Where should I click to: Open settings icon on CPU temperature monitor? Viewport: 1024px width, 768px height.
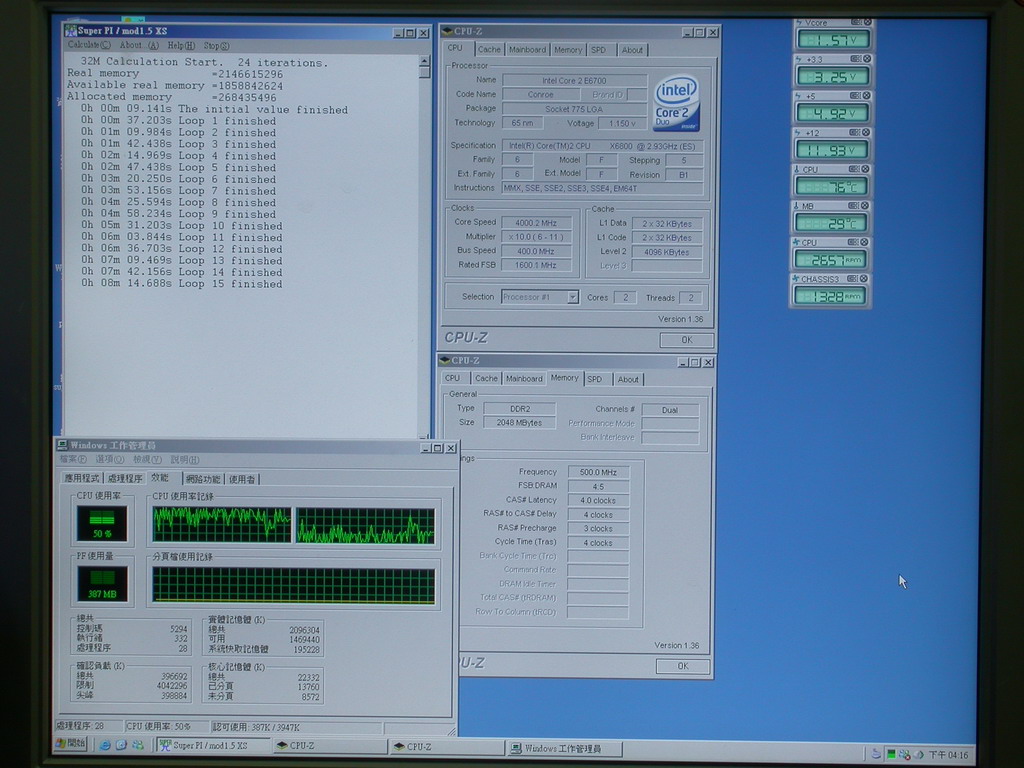pos(854,169)
